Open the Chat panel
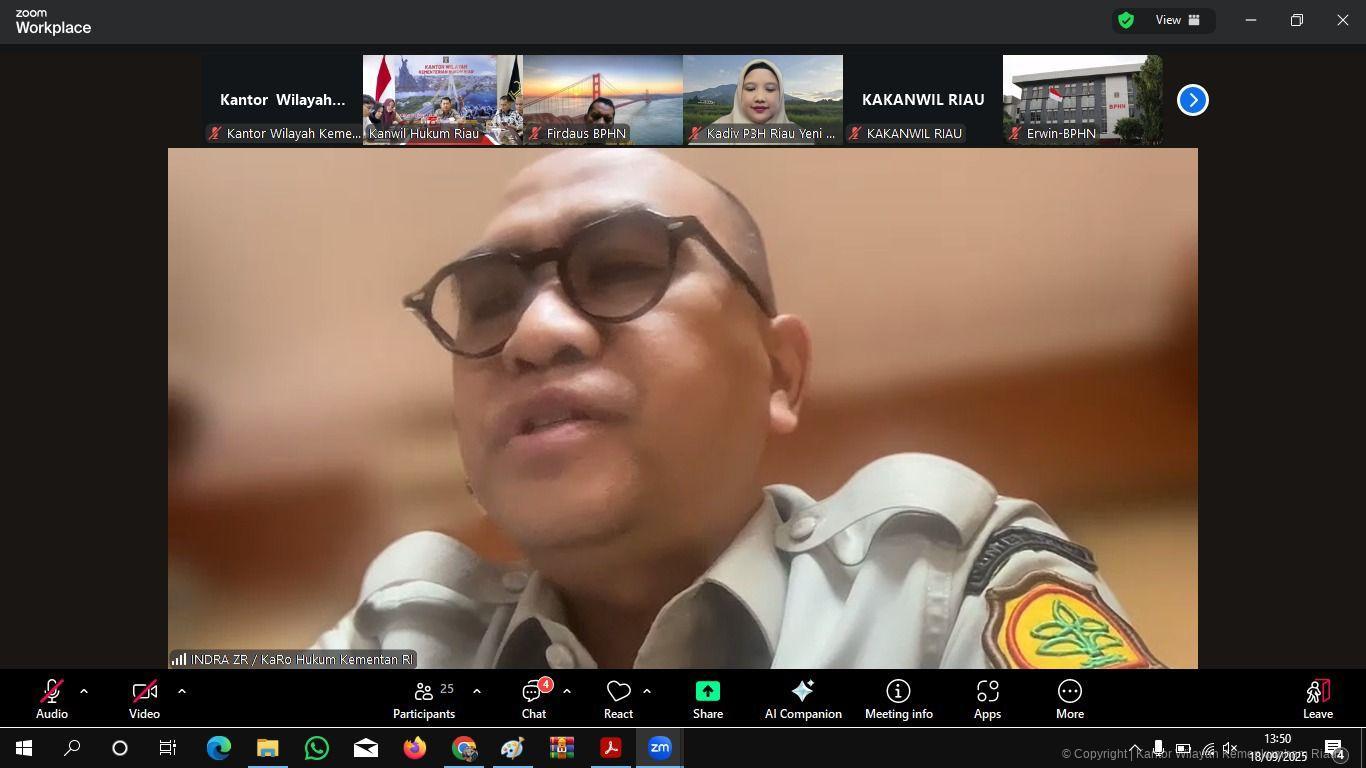1366x768 pixels. tap(533, 699)
